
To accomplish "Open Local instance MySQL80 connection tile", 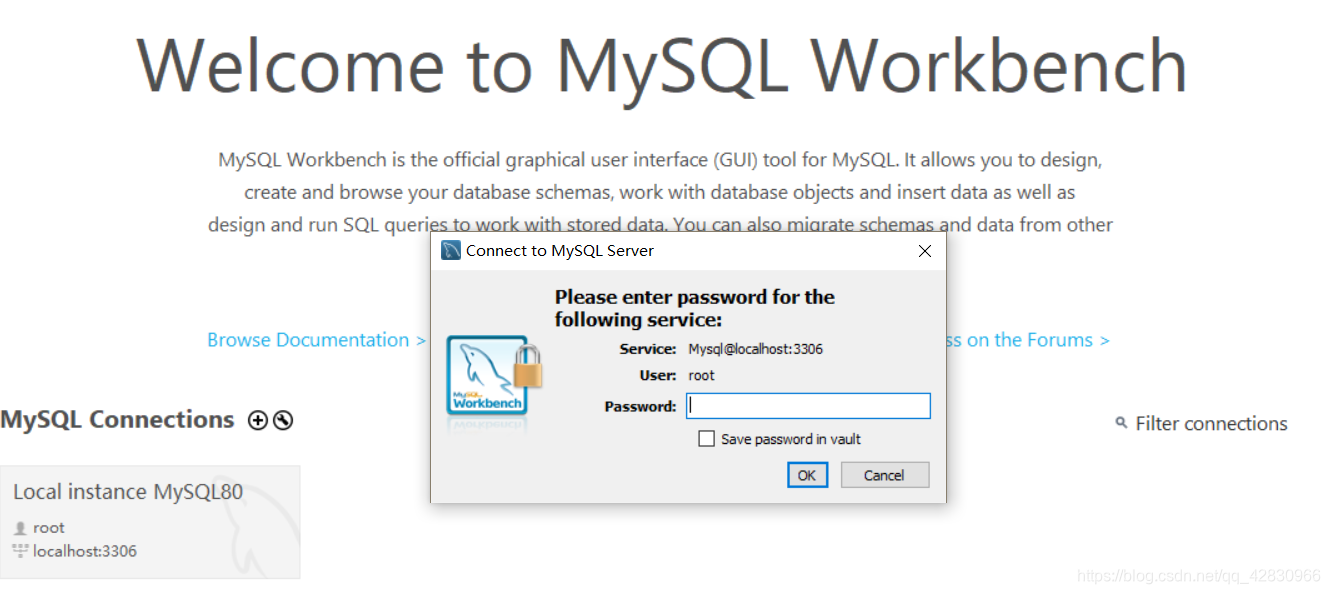I will pyautogui.click(x=150, y=522).
